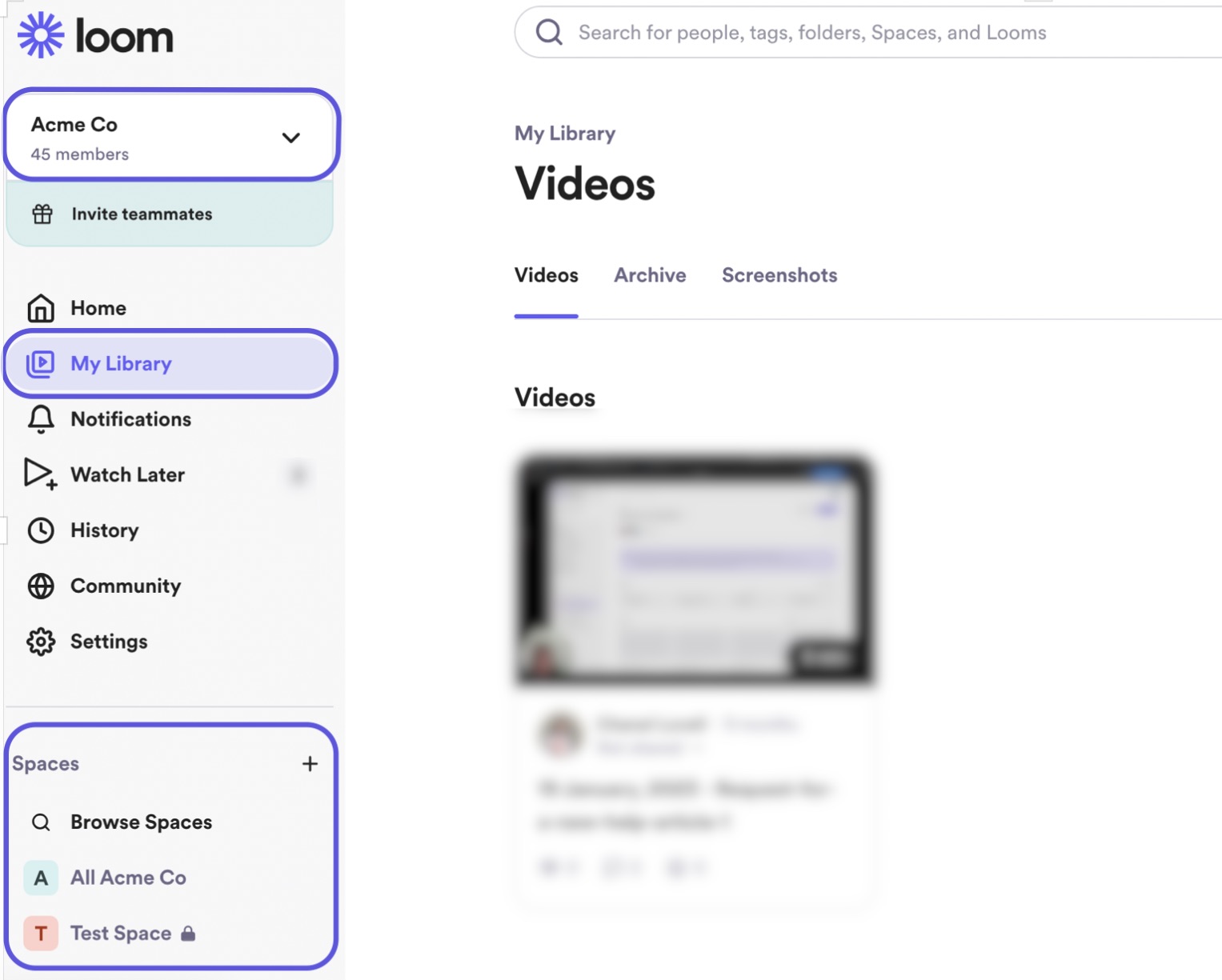Screen dimensions: 1222x980
Task: Add a new Space with plus icon
Action: (x=310, y=764)
